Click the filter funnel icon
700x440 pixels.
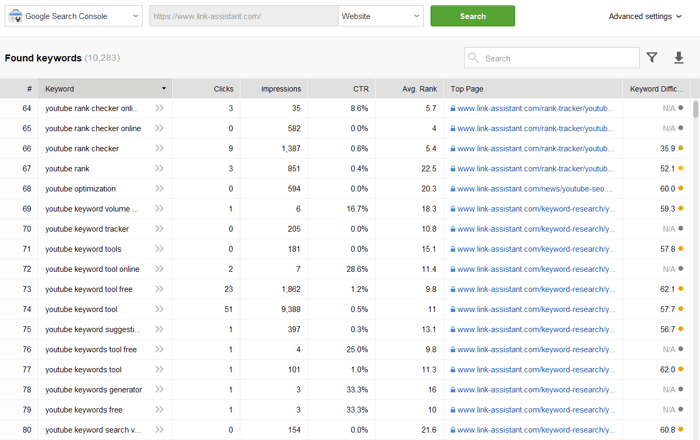tap(652, 58)
